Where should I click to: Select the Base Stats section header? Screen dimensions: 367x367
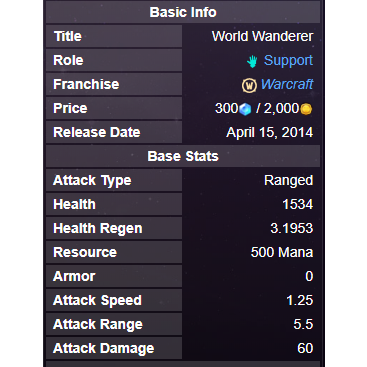click(x=183, y=156)
